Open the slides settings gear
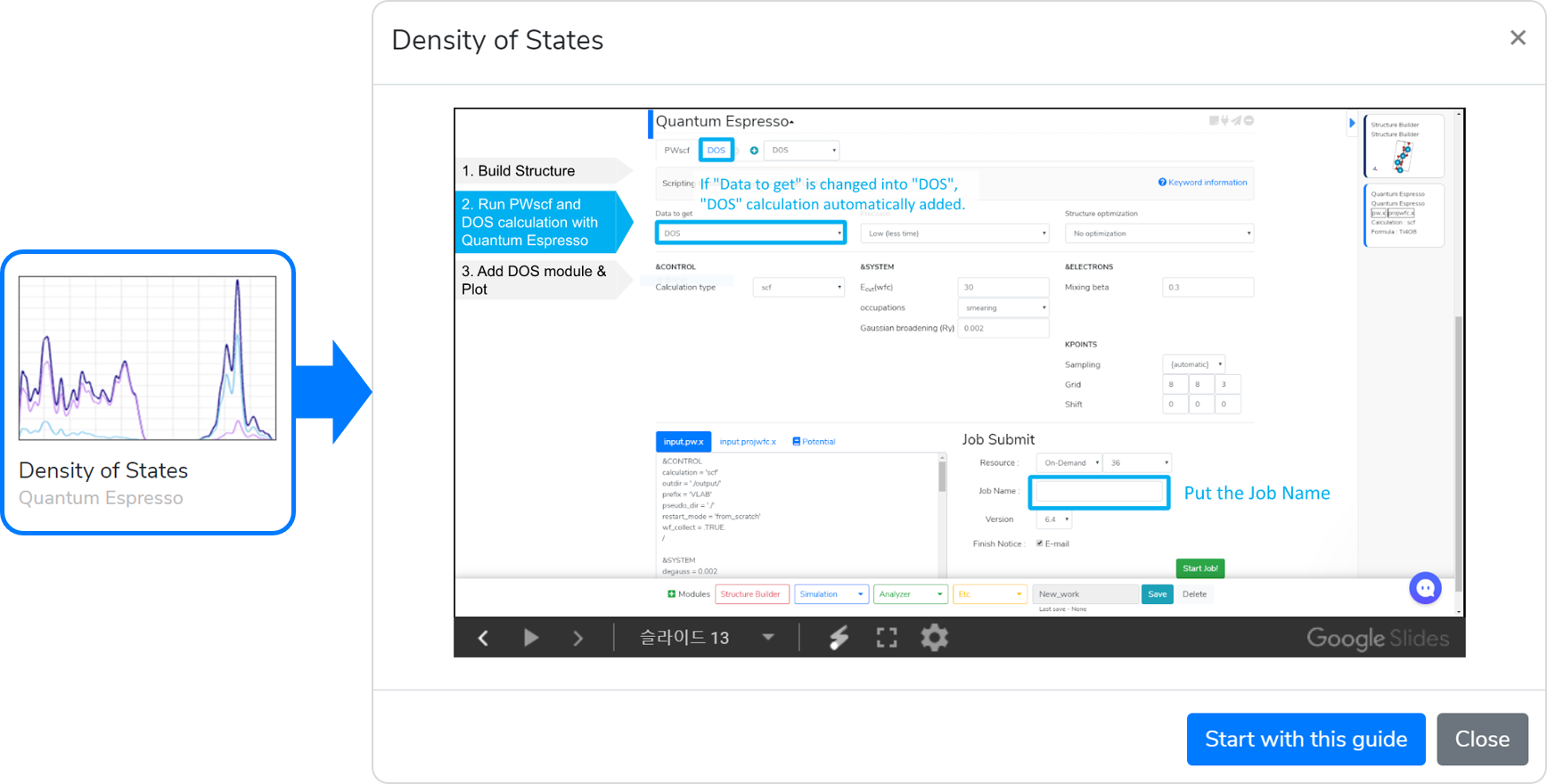The image size is (1547, 784). pyautogui.click(x=934, y=638)
